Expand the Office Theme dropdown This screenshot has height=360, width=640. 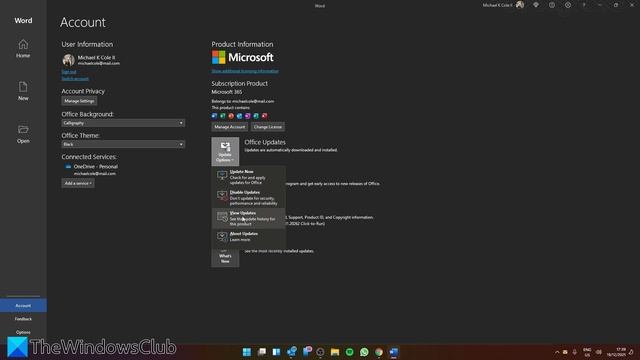123,144
